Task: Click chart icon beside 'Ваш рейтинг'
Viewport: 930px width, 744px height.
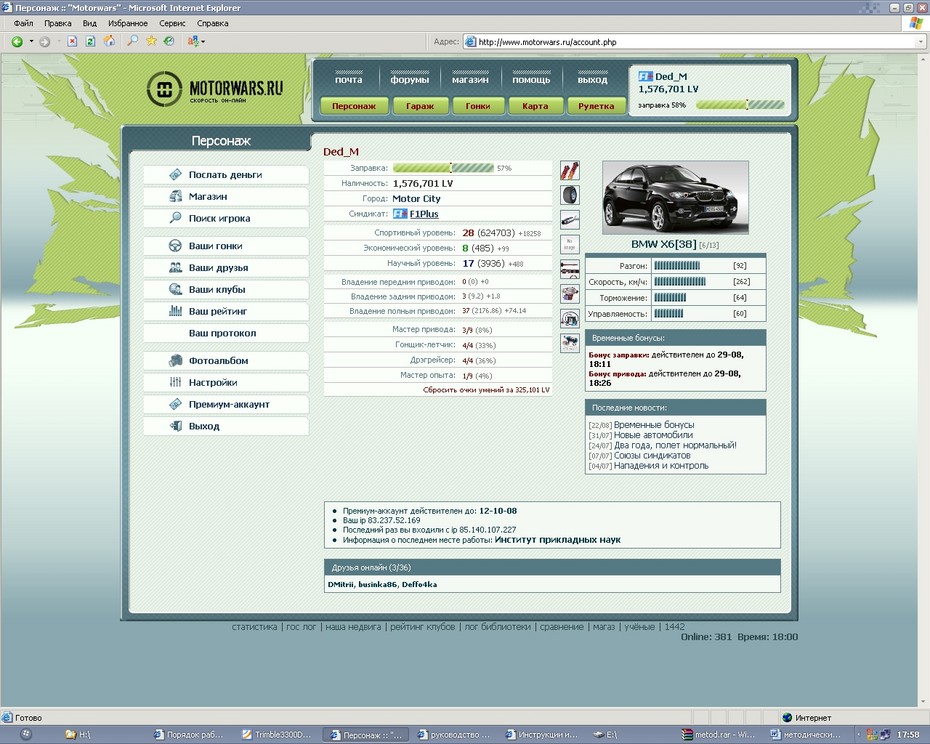Action: click(175, 311)
